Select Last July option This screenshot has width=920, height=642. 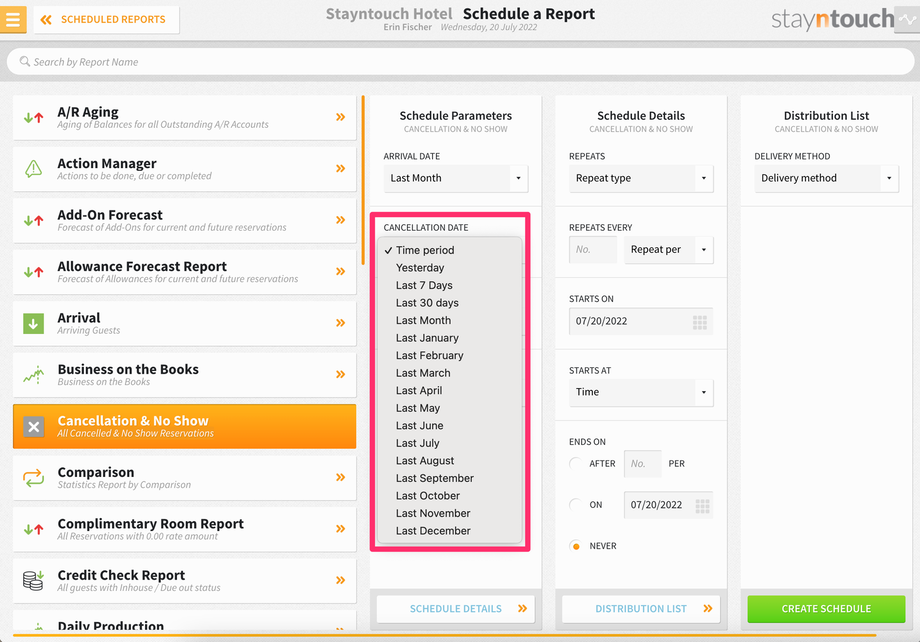(449, 444)
